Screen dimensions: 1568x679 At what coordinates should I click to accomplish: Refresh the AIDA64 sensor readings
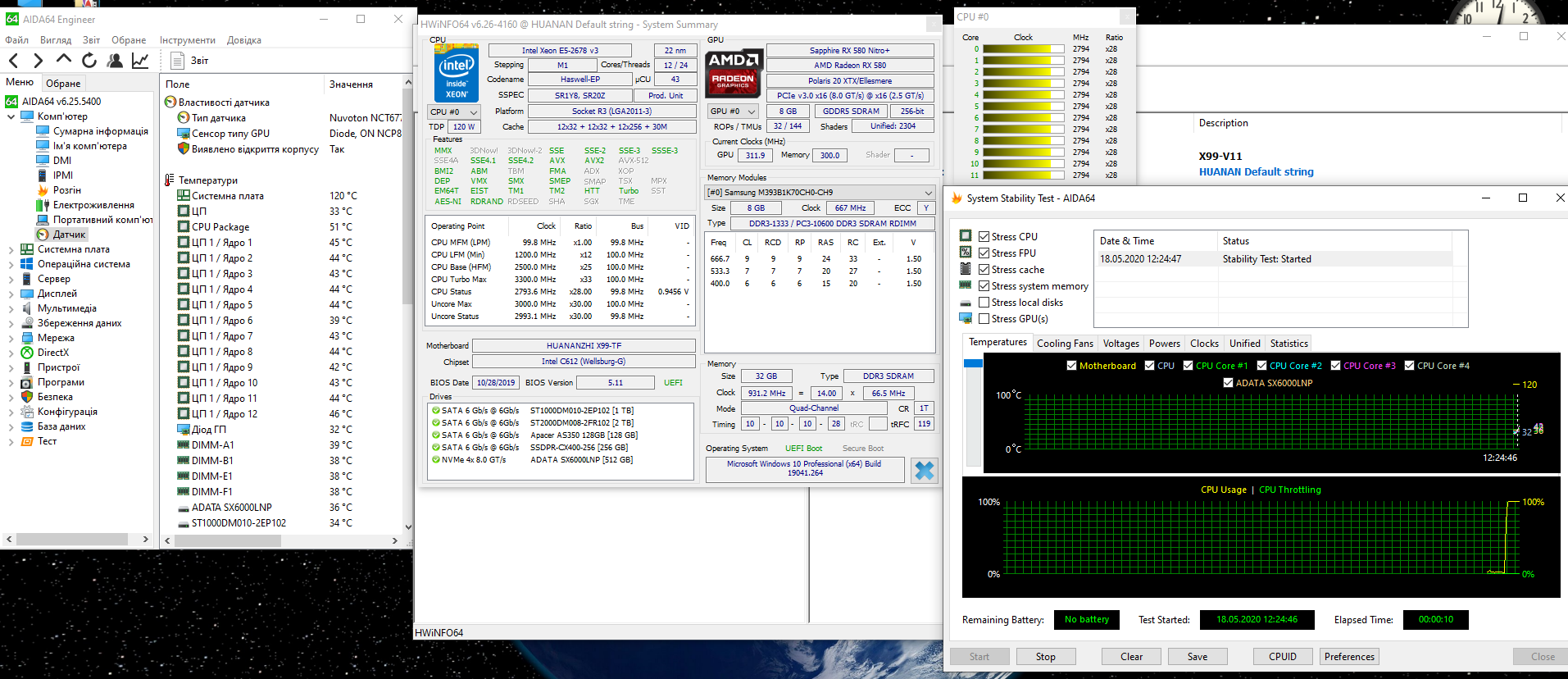(89, 60)
